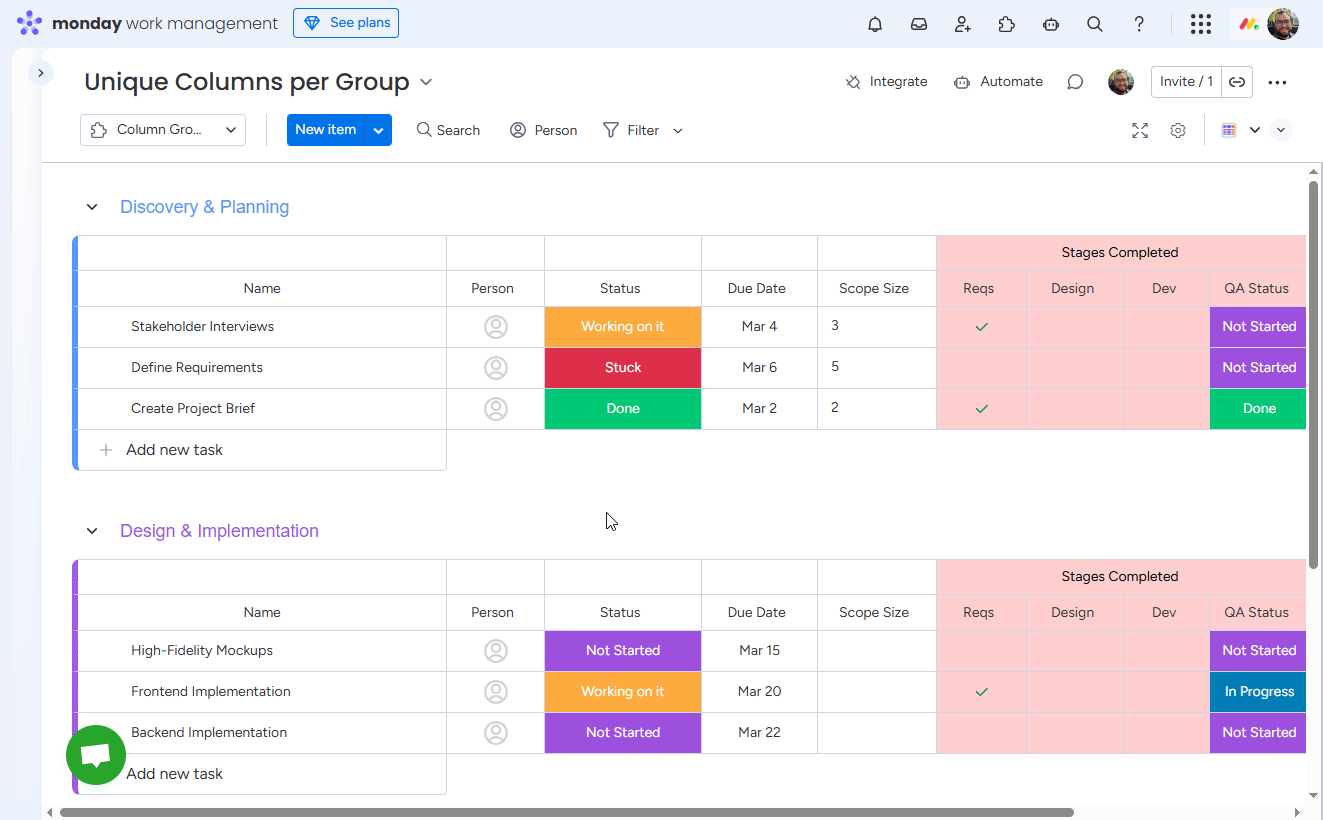The height and width of the screenshot is (820, 1323).
Task: Open board settings gear icon
Action: point(1178,130)
